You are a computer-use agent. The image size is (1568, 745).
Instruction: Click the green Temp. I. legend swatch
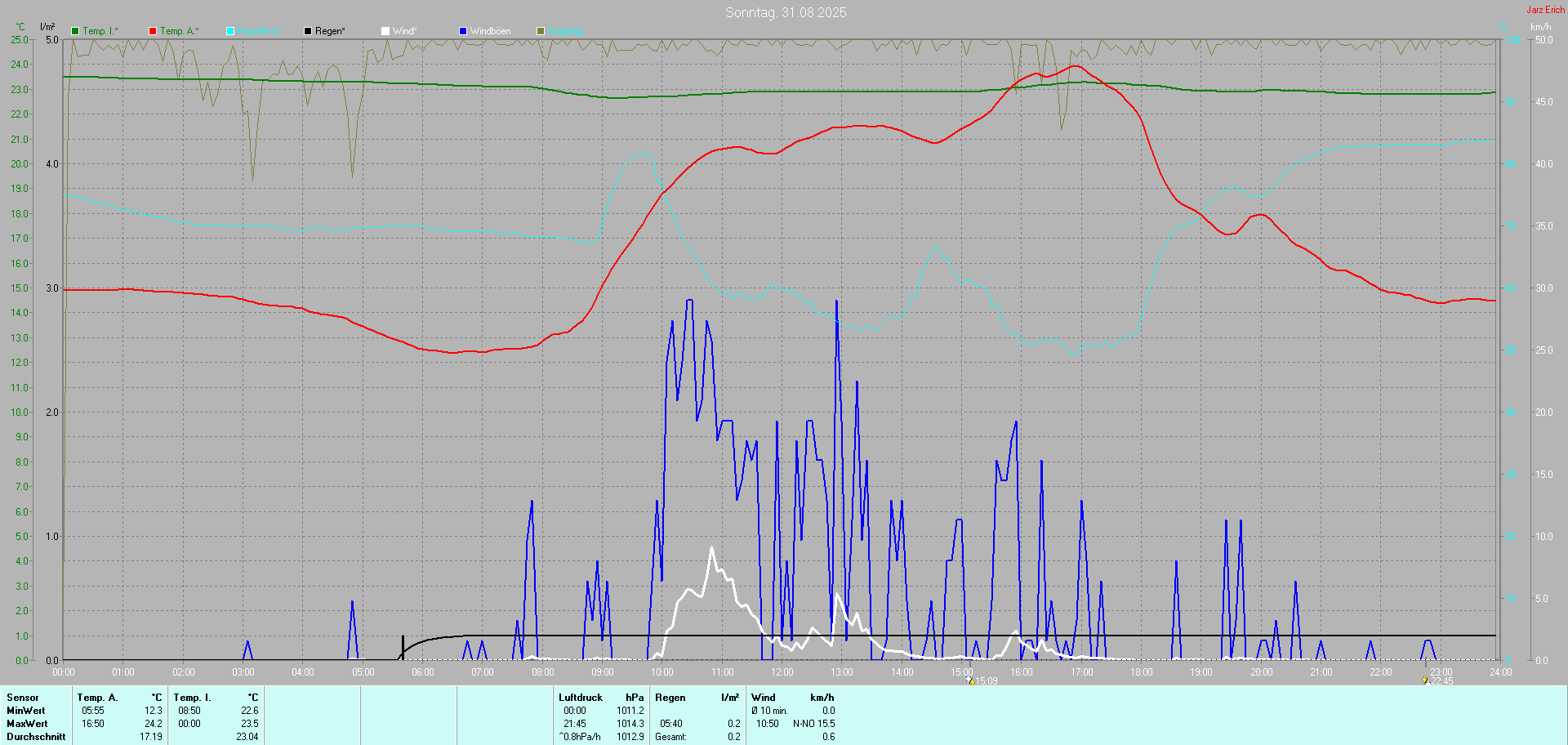coord(75,31)
